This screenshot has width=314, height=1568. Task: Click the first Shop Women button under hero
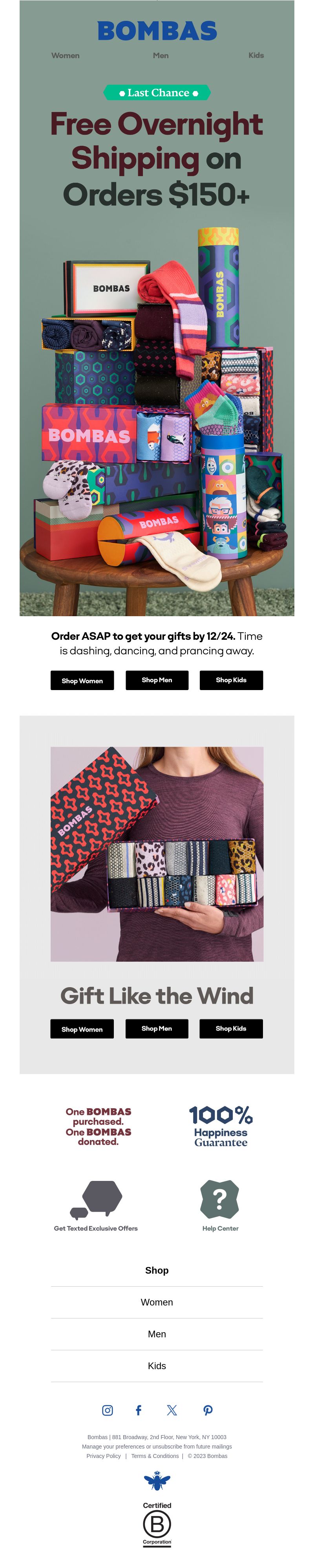pos(82,681)
